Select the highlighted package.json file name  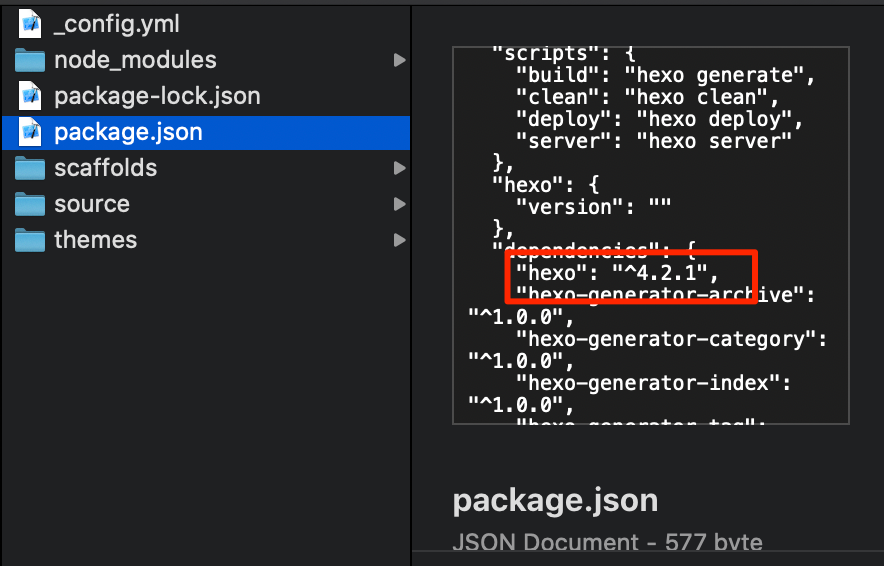point(128,132)
